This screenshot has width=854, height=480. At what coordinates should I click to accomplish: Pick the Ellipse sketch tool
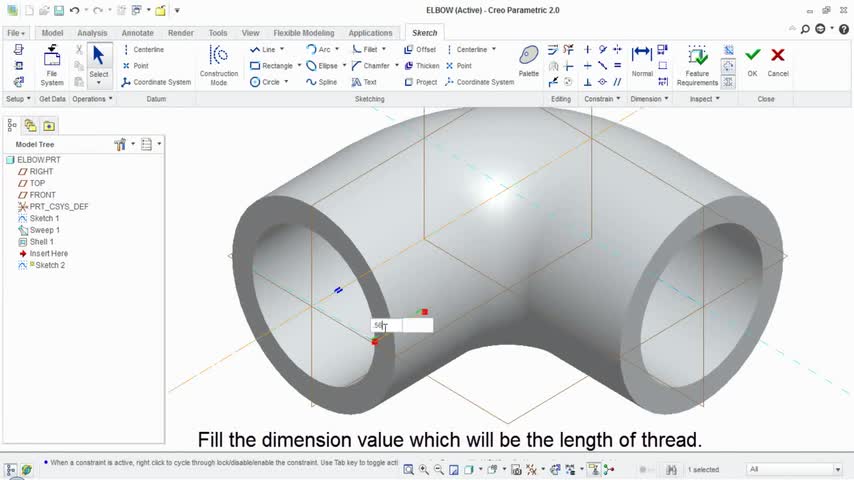[322, 66]
